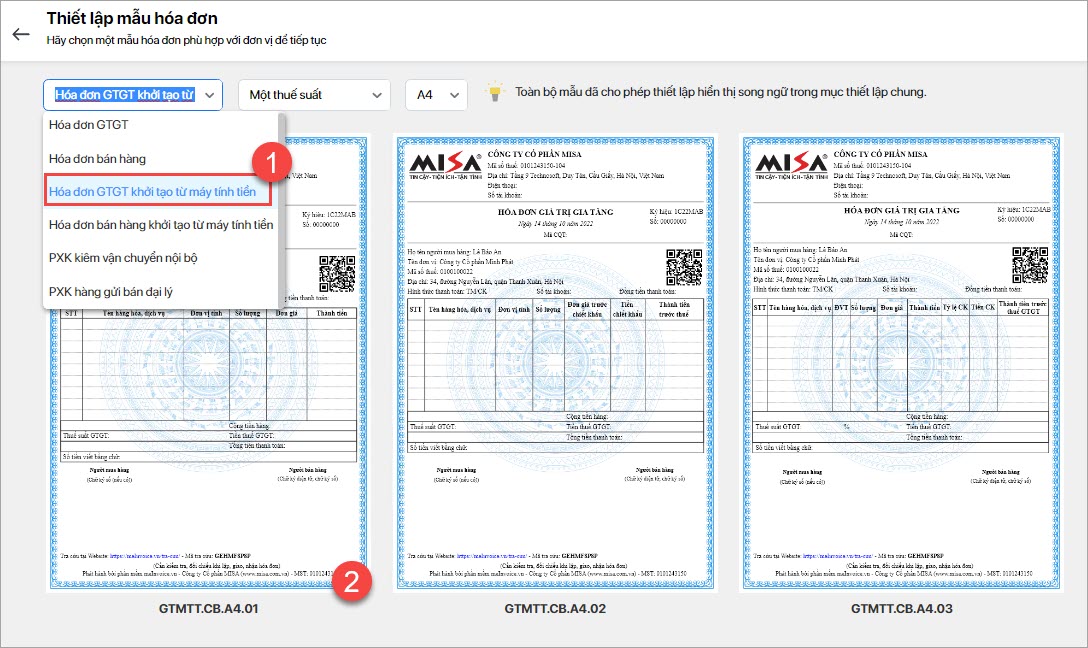Image resolution: width=1088 pixels, height=648 pixels.
Task: Open the A4 paper size dropdown
Action: [436, 95]
